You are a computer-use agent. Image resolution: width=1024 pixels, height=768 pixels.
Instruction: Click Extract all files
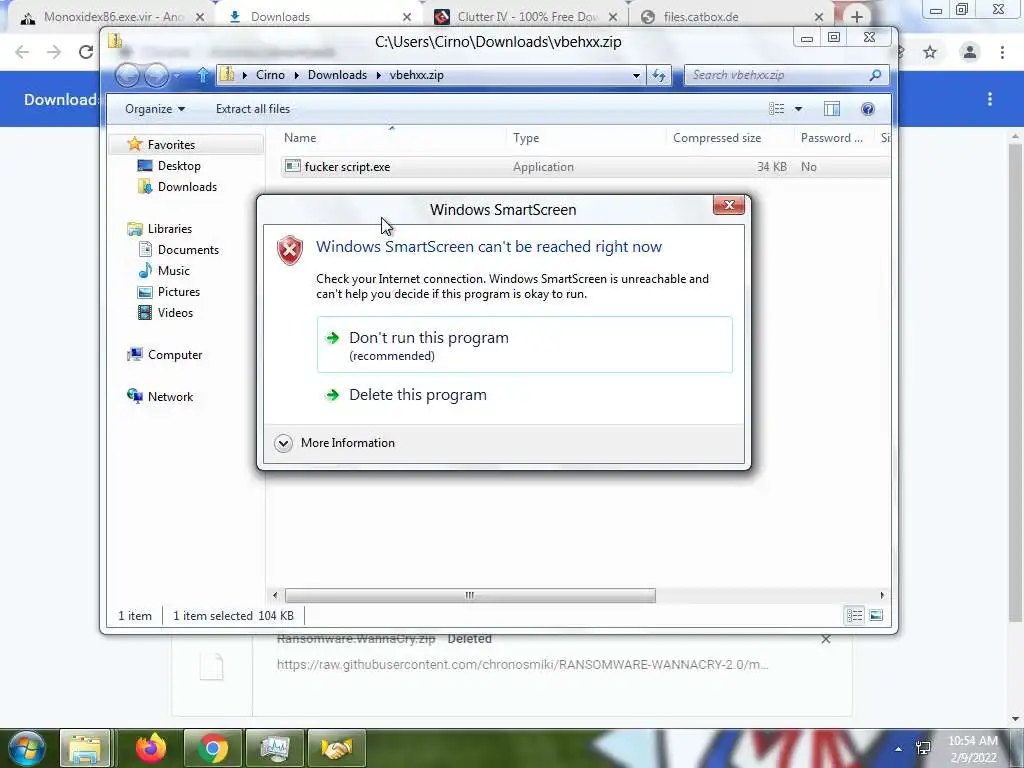tap(253, 109)
